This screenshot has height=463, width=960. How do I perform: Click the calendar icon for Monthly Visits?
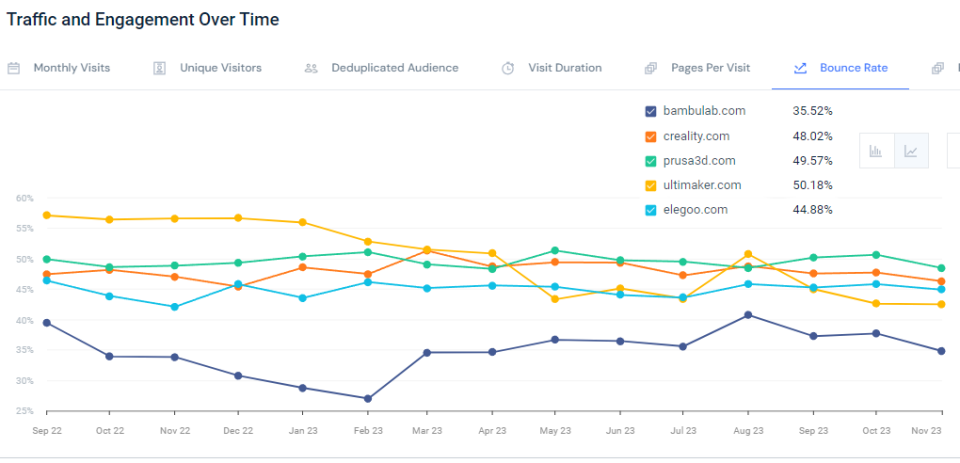(x=14, y=68)
